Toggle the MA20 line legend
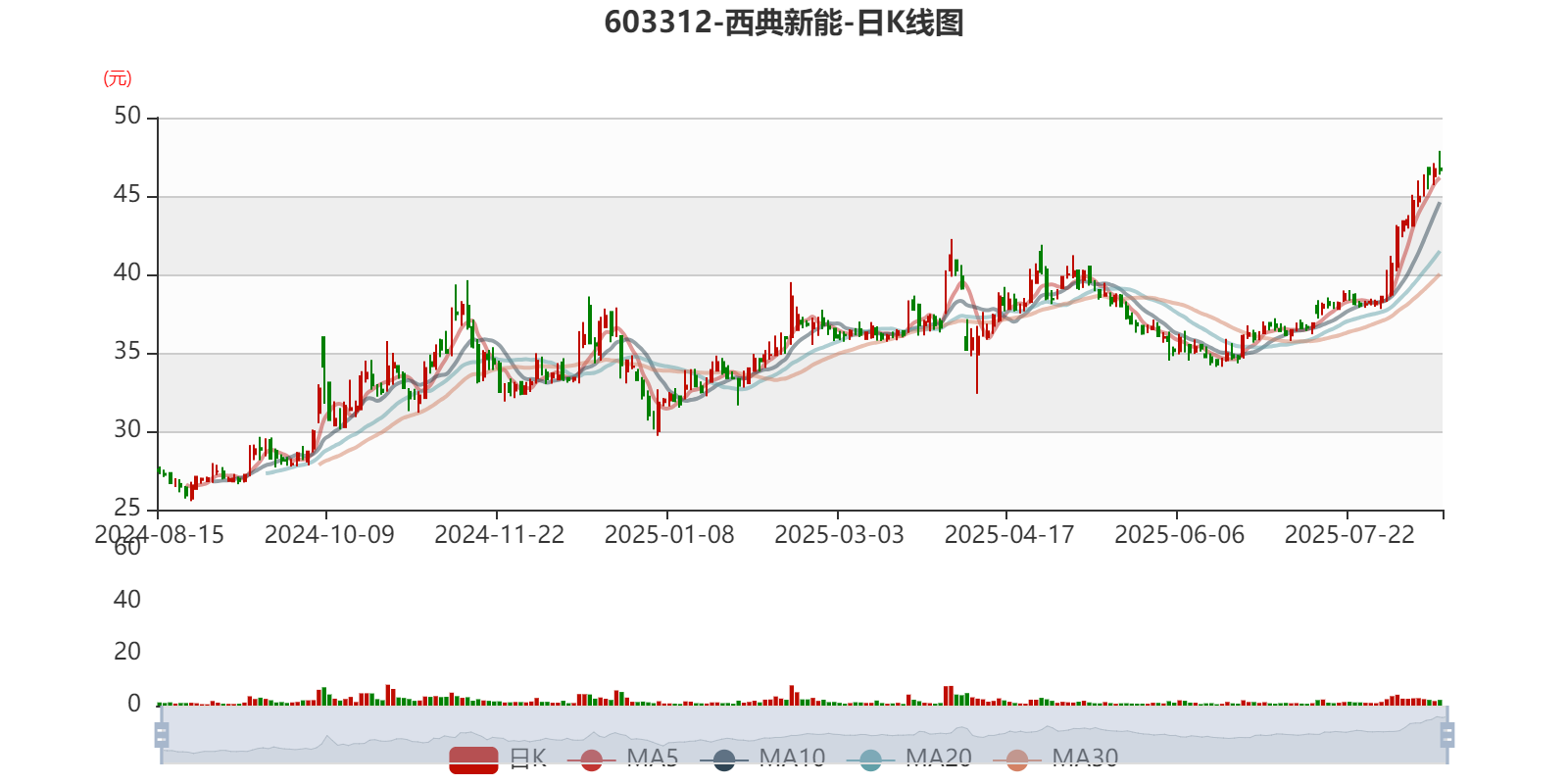The width and height of the screenshot is (1568, 784). pos(909,759)
